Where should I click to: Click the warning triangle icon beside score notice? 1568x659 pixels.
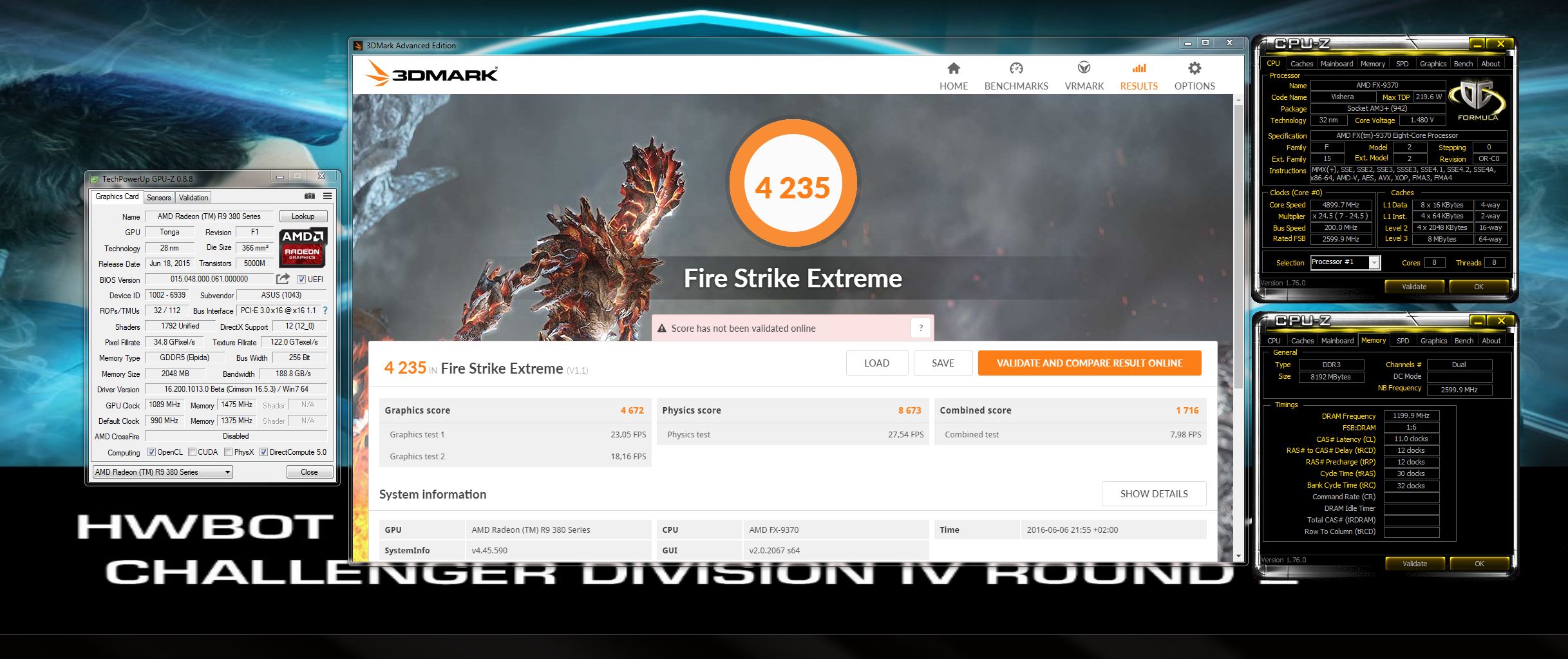click(661, 329)
